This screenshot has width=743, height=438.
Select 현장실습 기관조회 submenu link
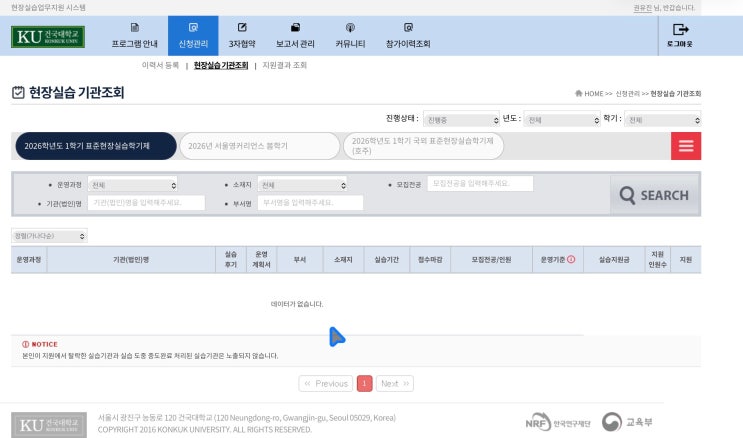221,65
